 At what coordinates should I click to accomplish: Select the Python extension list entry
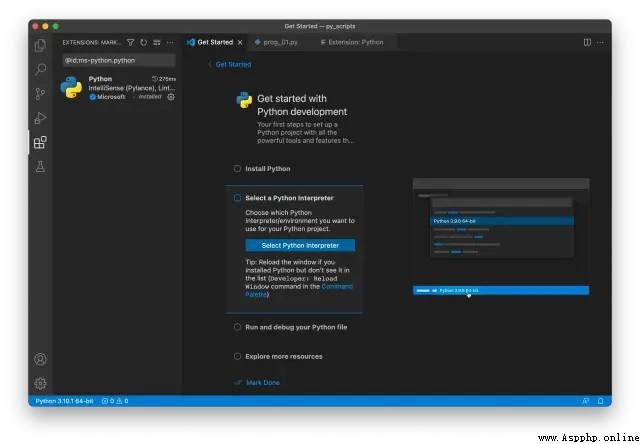click(x=118, y=88)
